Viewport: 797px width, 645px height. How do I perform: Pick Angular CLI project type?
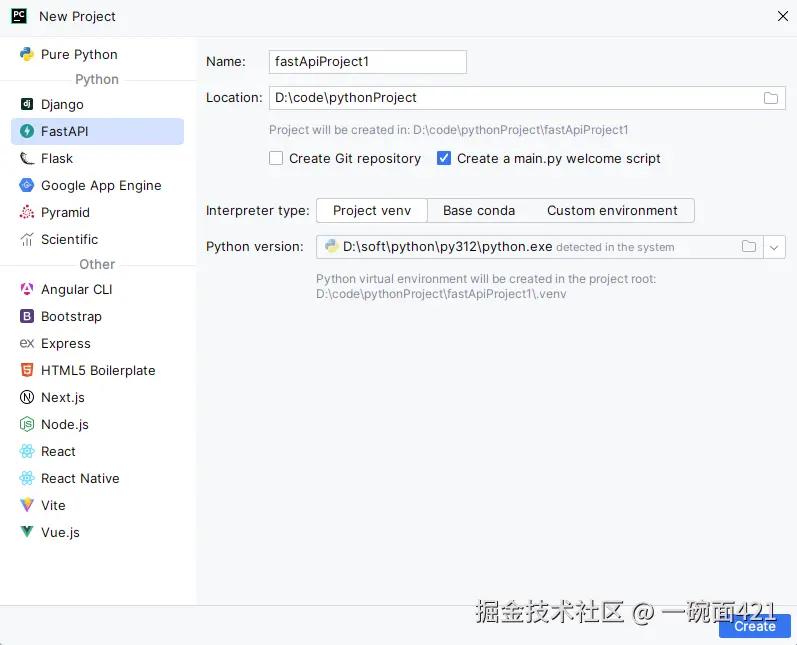[98, 289]
